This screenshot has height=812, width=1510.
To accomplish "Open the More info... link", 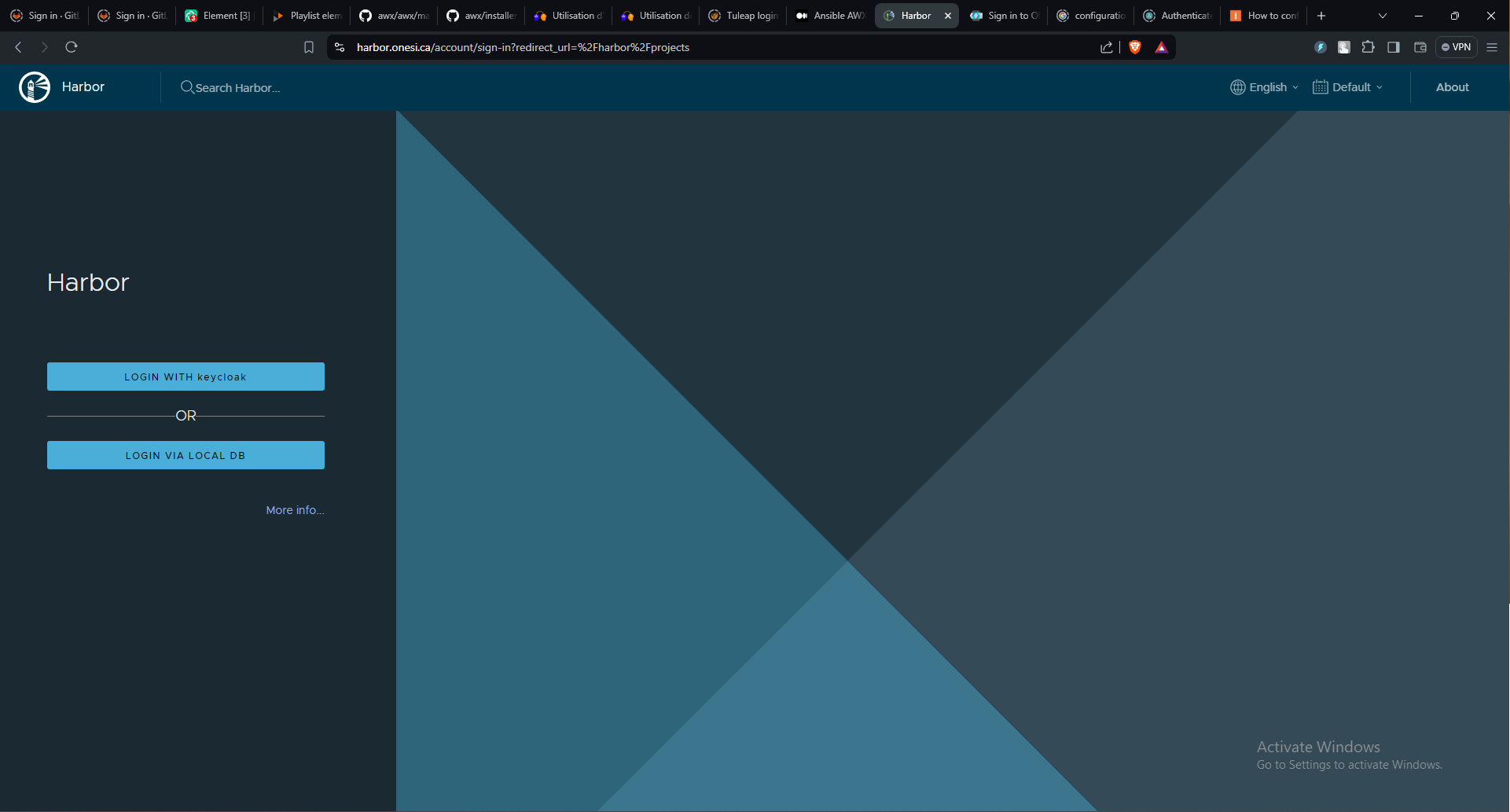I will (x=295, y=510).
